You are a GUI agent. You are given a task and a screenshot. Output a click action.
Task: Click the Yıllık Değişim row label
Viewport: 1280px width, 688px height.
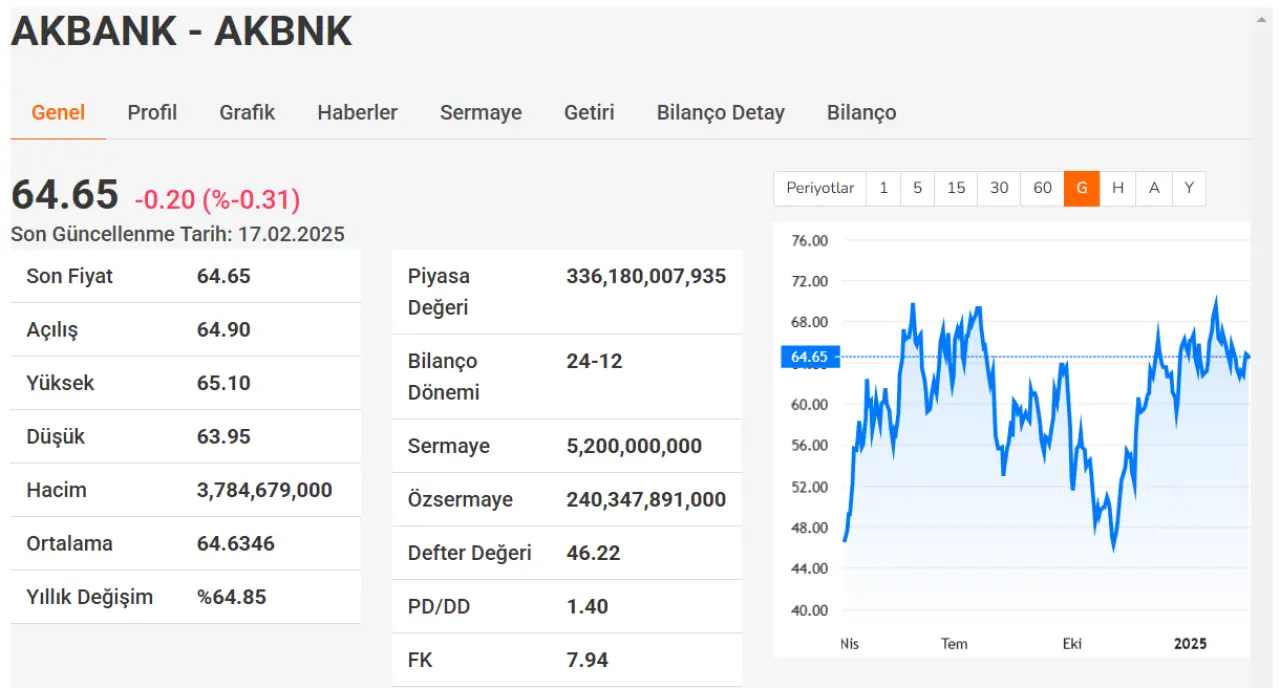point(90,597)
